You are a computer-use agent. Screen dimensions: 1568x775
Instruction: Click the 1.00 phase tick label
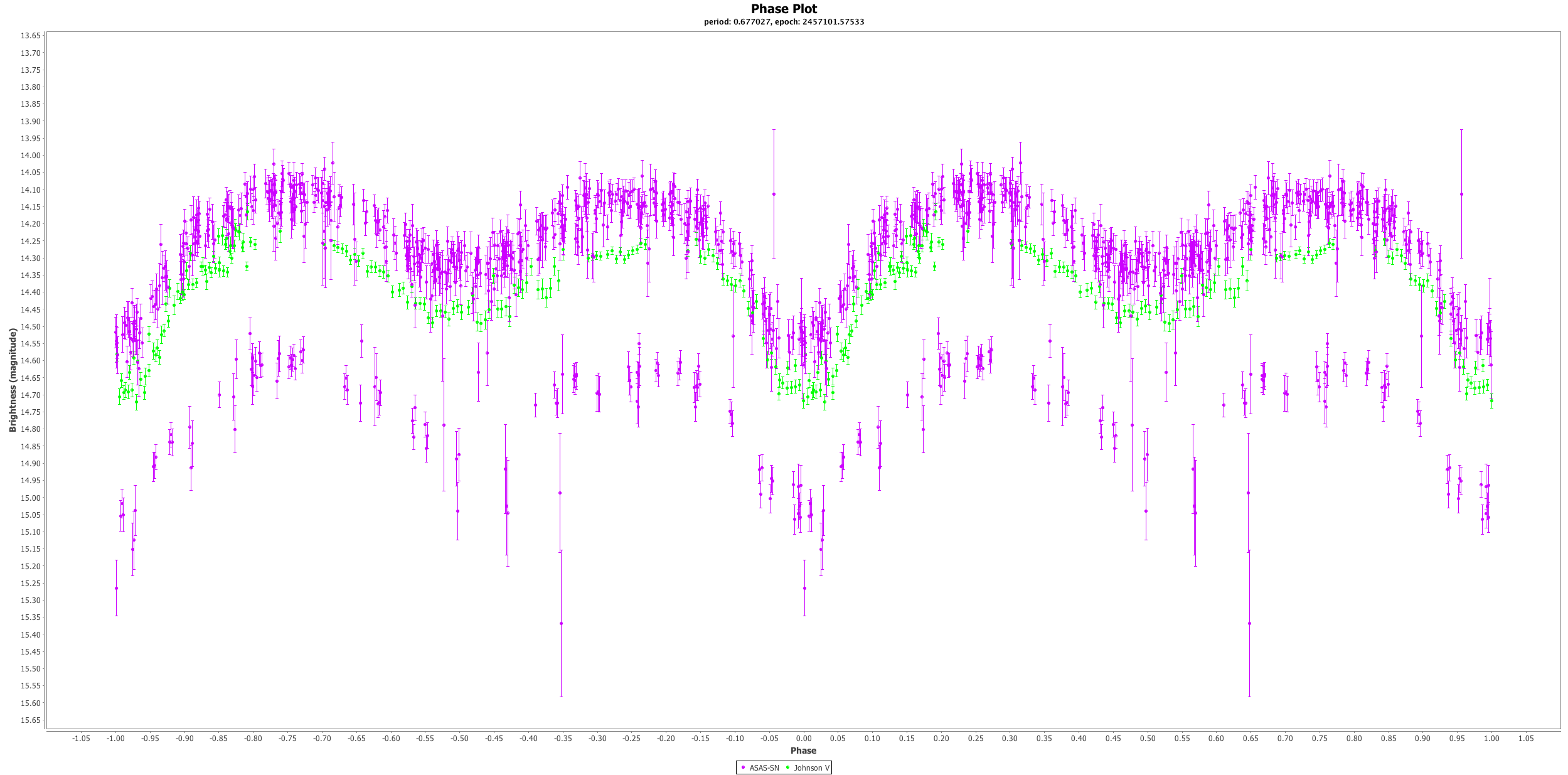(x=1491, y=739)
